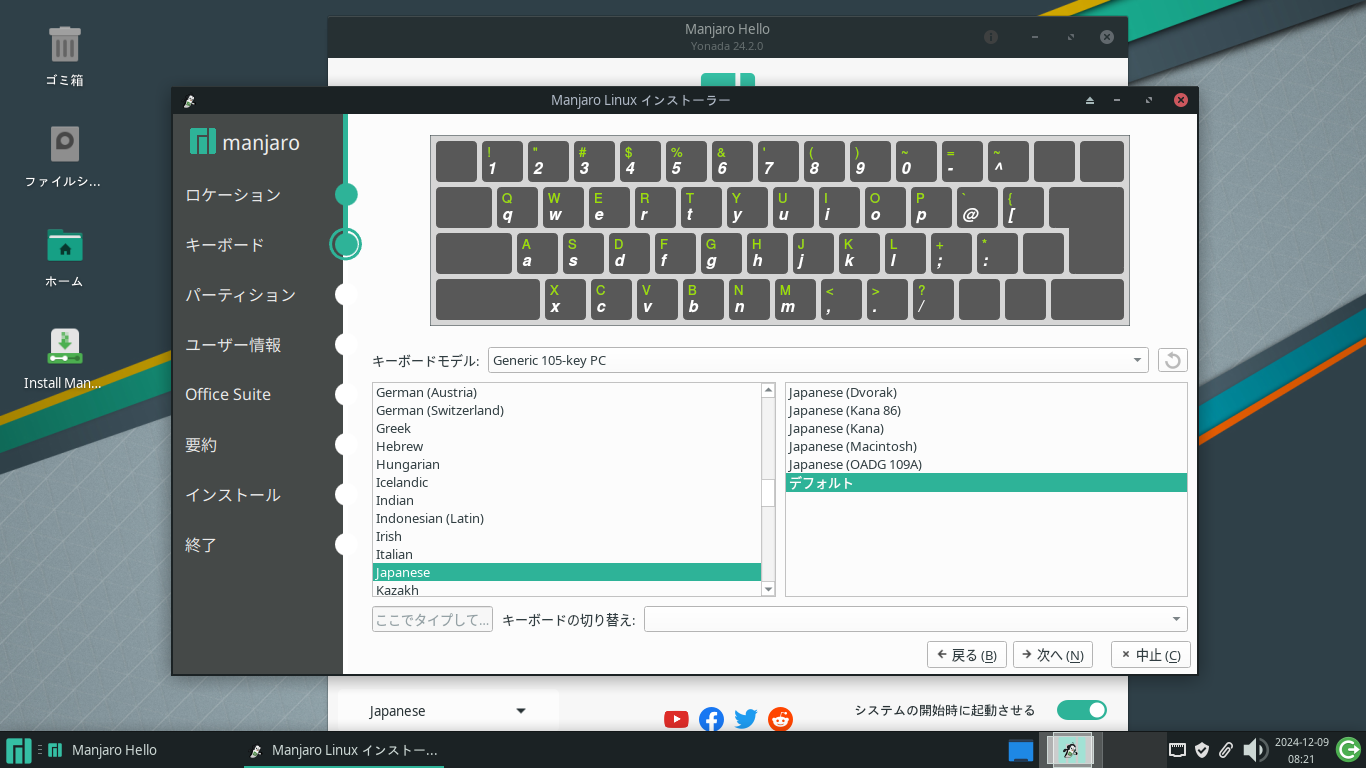1366x768 pixels.
Task: Select Kazakh in the layout list
Action: (x=567, y=589)
